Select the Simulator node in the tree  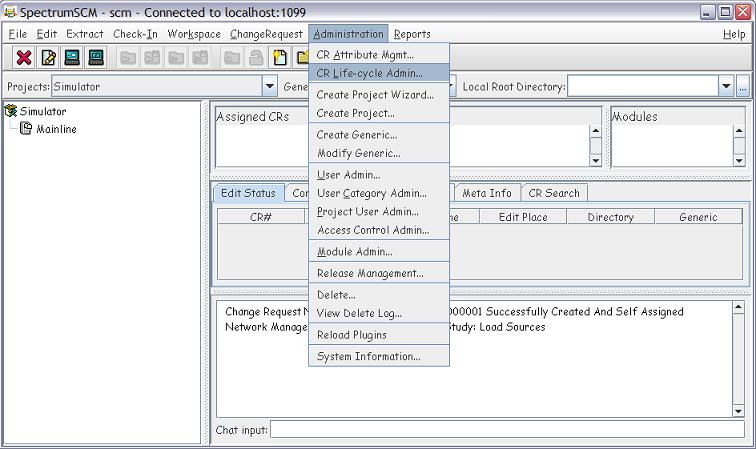click(x=43, y=111)
